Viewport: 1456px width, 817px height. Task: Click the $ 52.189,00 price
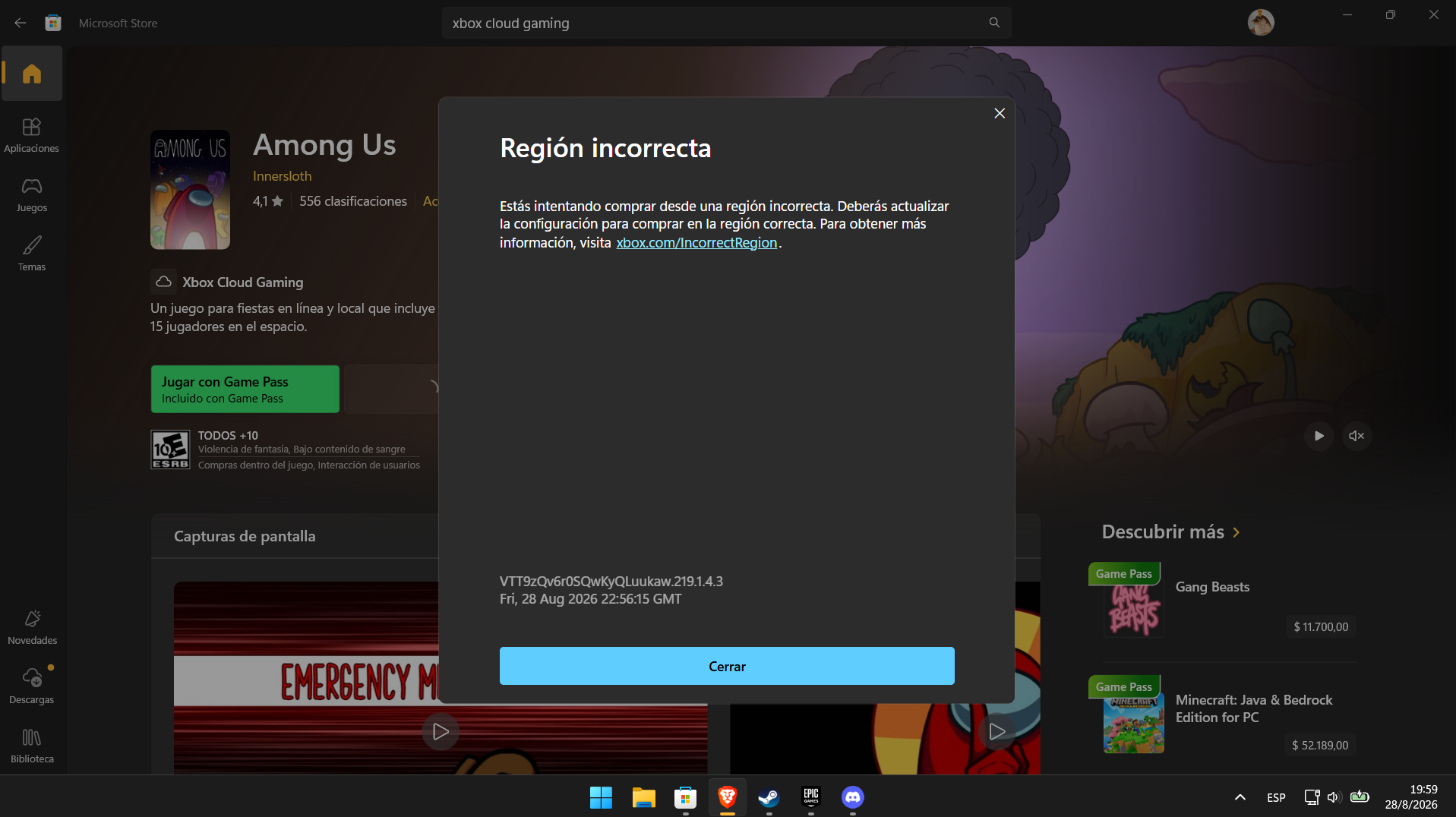(x=1320, y=746)
